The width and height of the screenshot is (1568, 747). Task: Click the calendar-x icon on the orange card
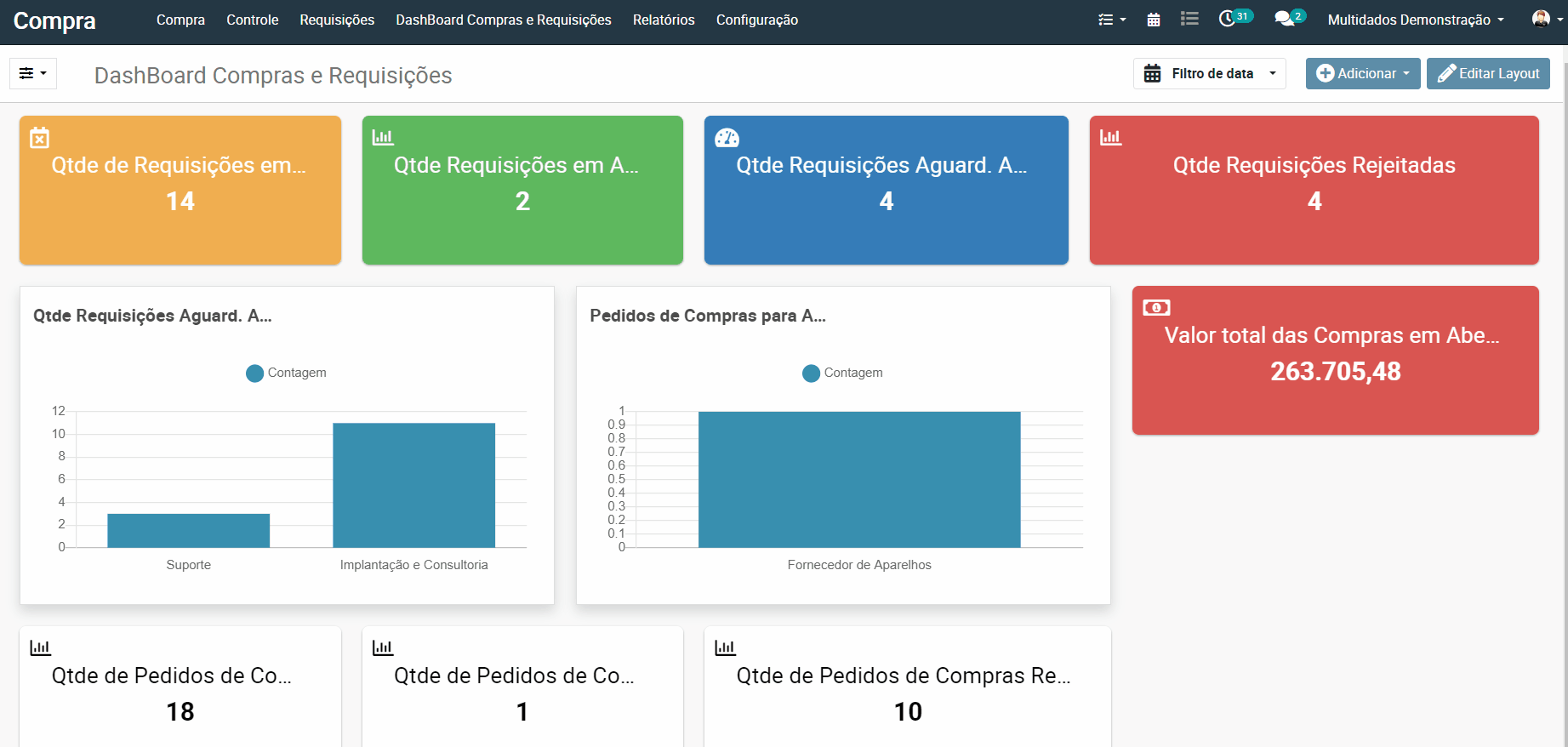(40, 138)
